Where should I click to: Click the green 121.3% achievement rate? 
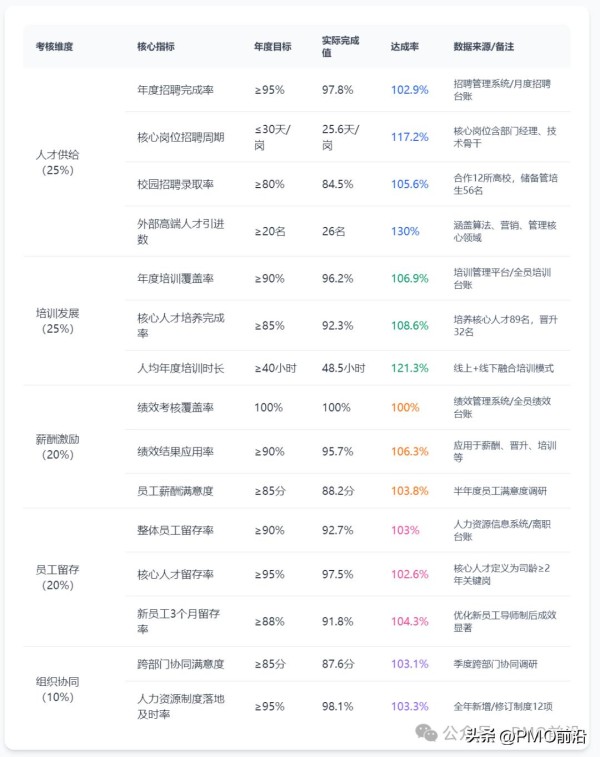coord(409,368)
